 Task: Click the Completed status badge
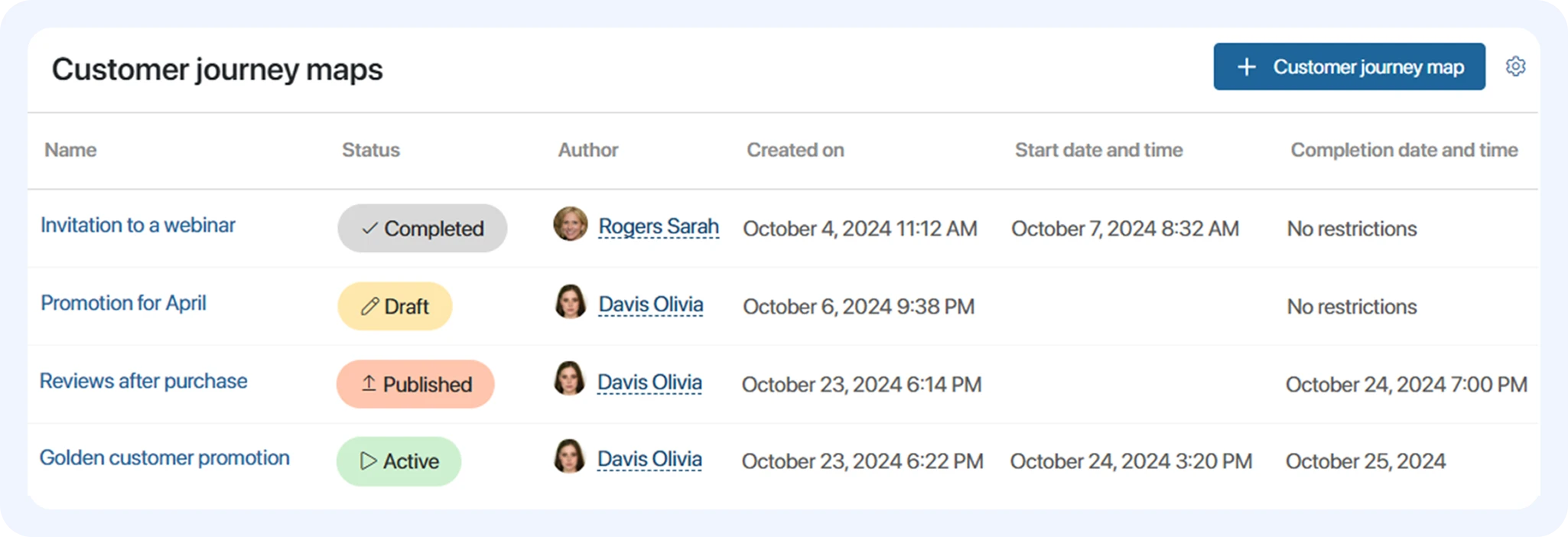pyautogui.click(x=422, y=228)
